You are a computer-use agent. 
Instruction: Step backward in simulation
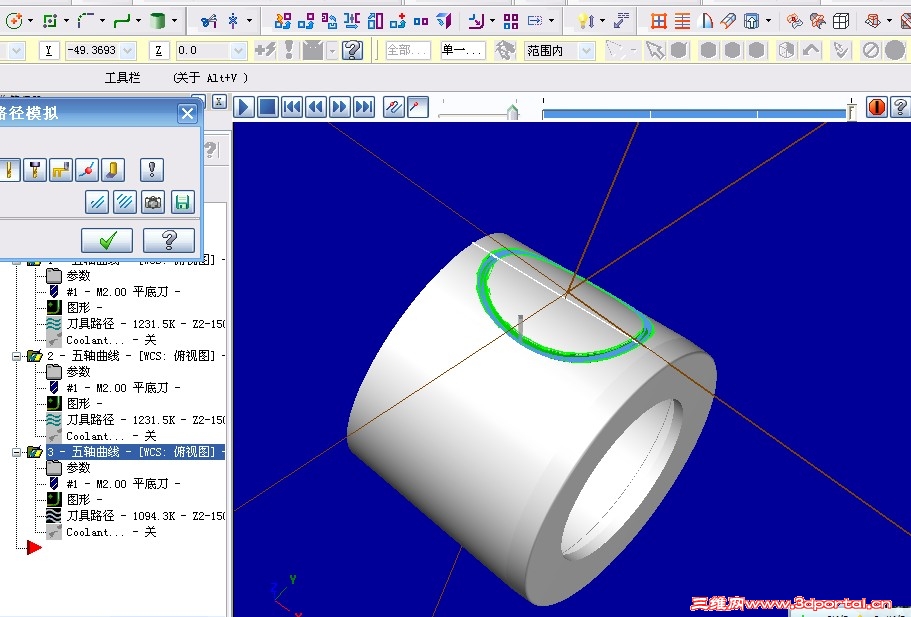[x=315, y=107]
